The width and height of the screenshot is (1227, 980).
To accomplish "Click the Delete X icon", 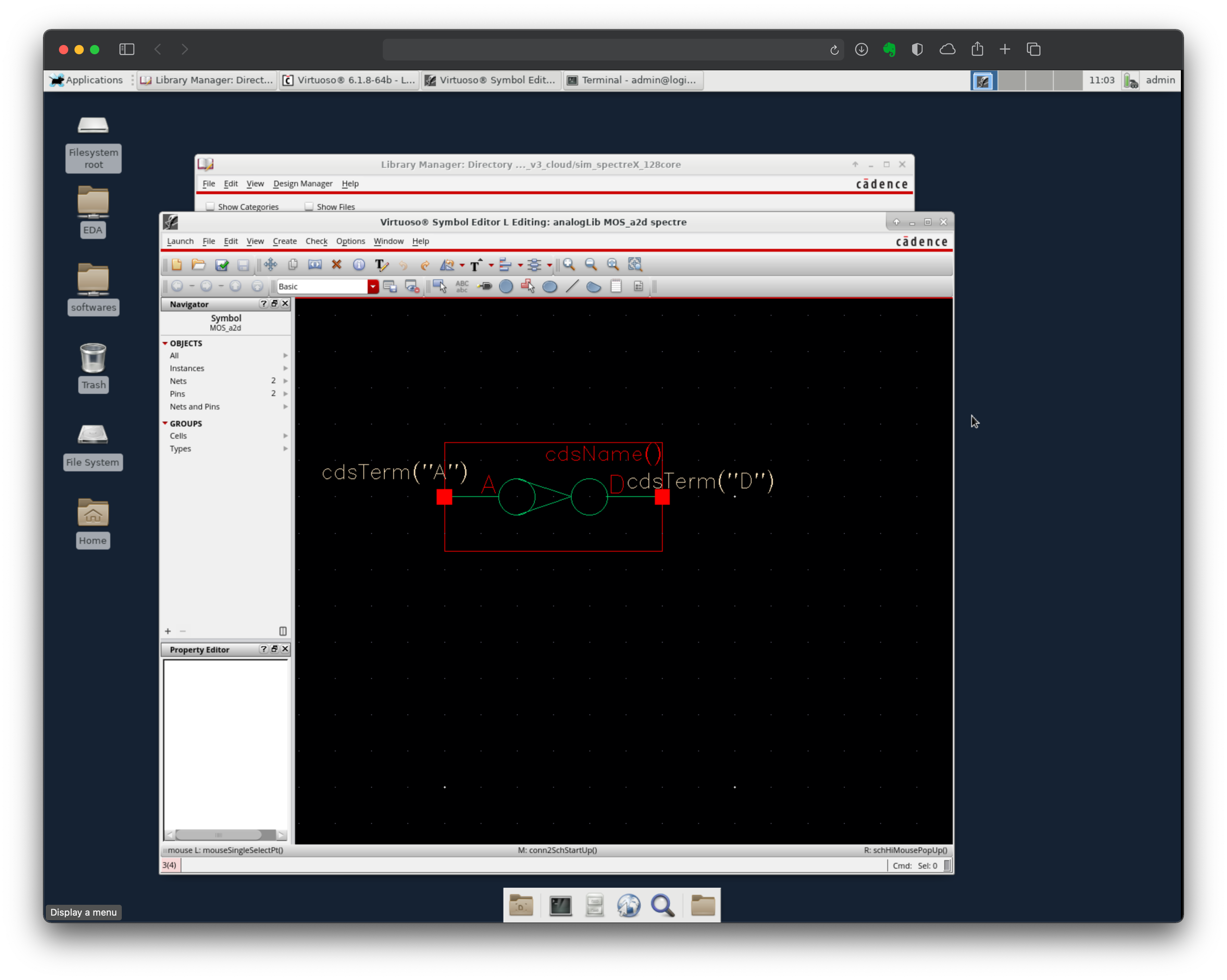I will tap(336, 264).
